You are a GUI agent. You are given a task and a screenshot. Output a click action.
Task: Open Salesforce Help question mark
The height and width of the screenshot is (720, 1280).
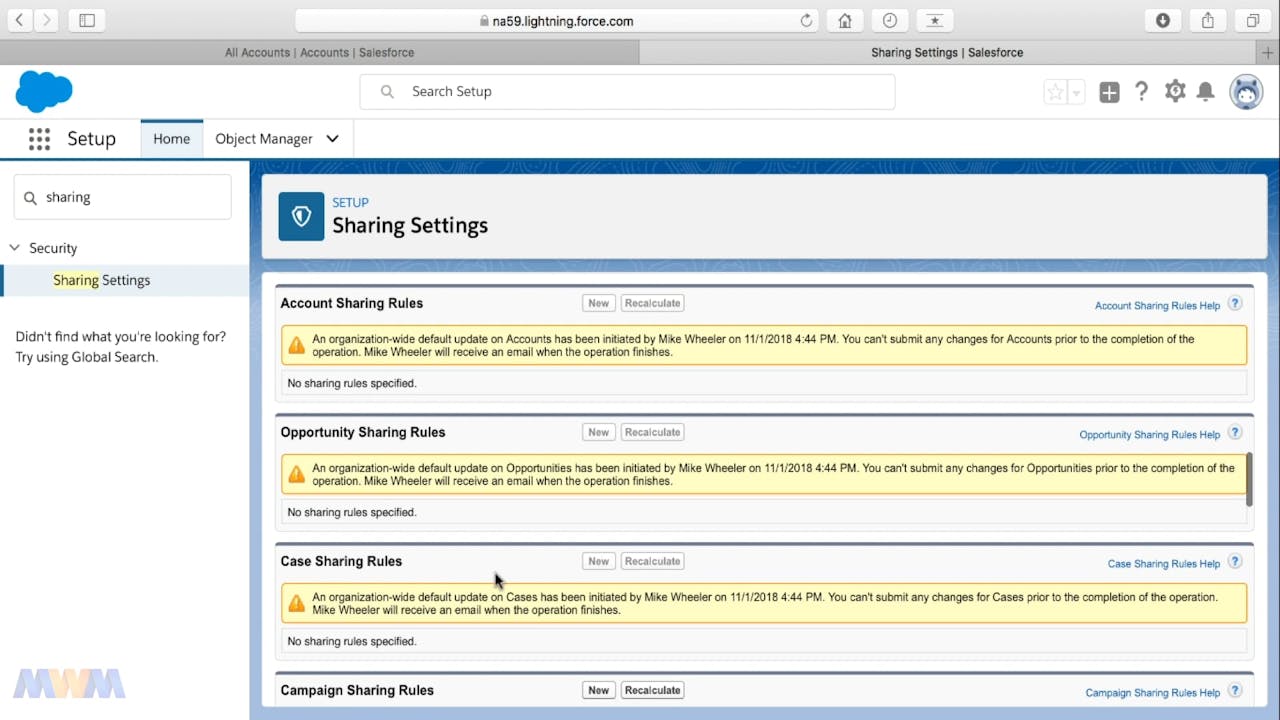tap(1141, 92)
